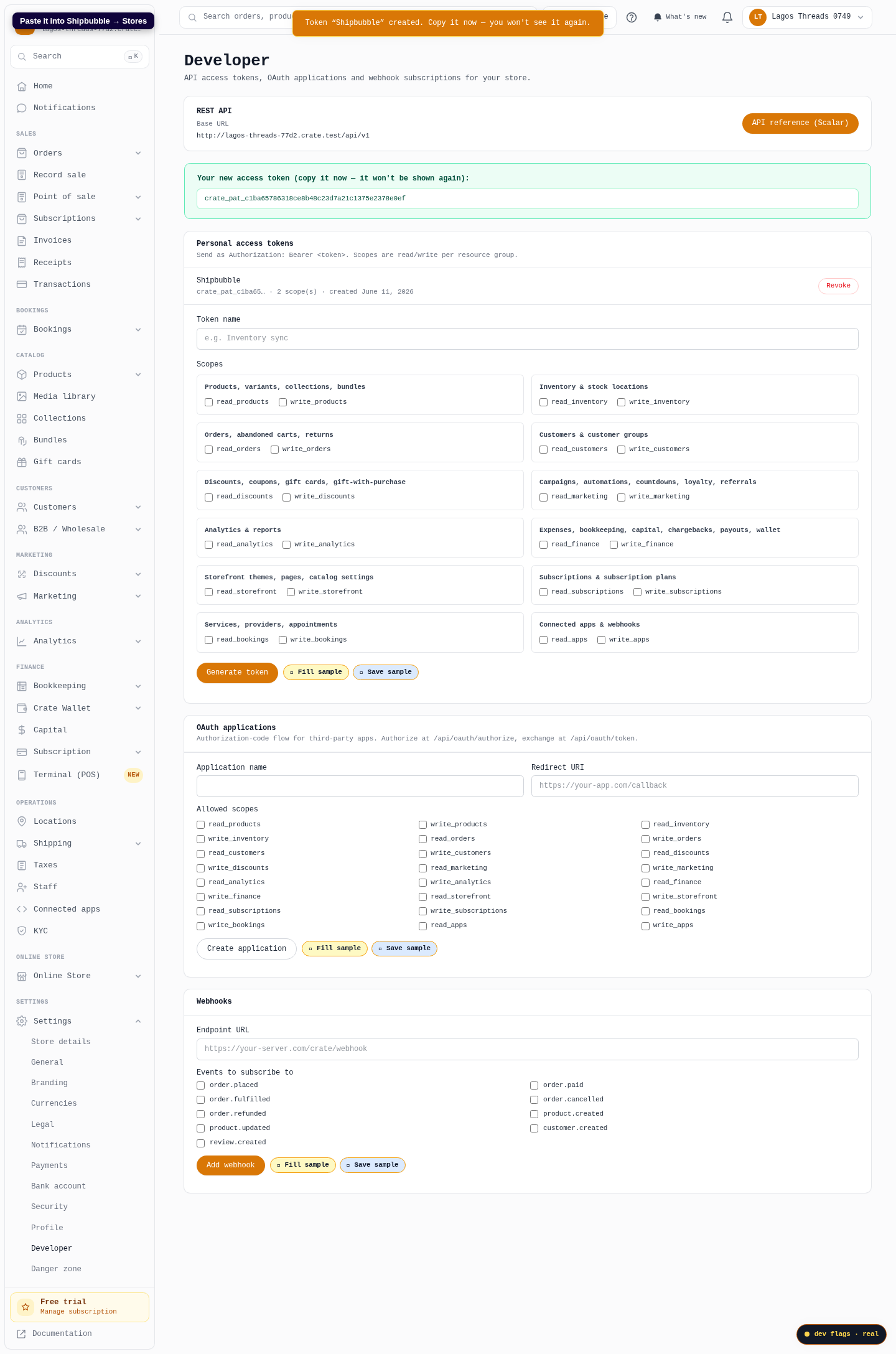Check write_inventory in token scopes

[x=621, y=403]
